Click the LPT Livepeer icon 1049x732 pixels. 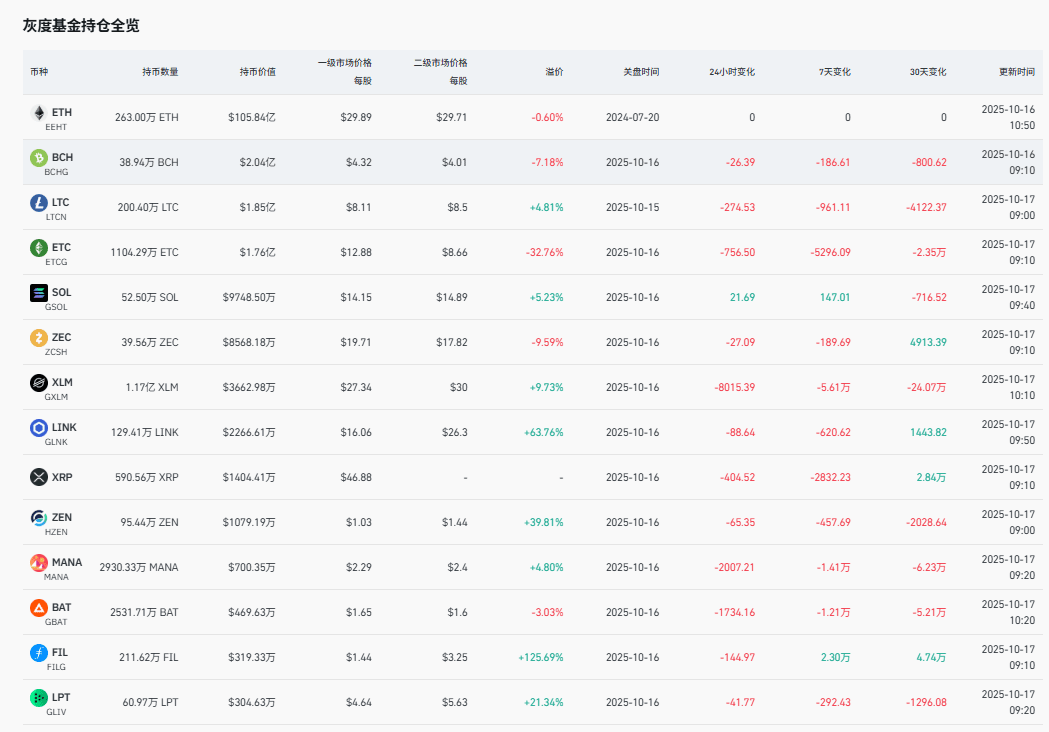39,698
